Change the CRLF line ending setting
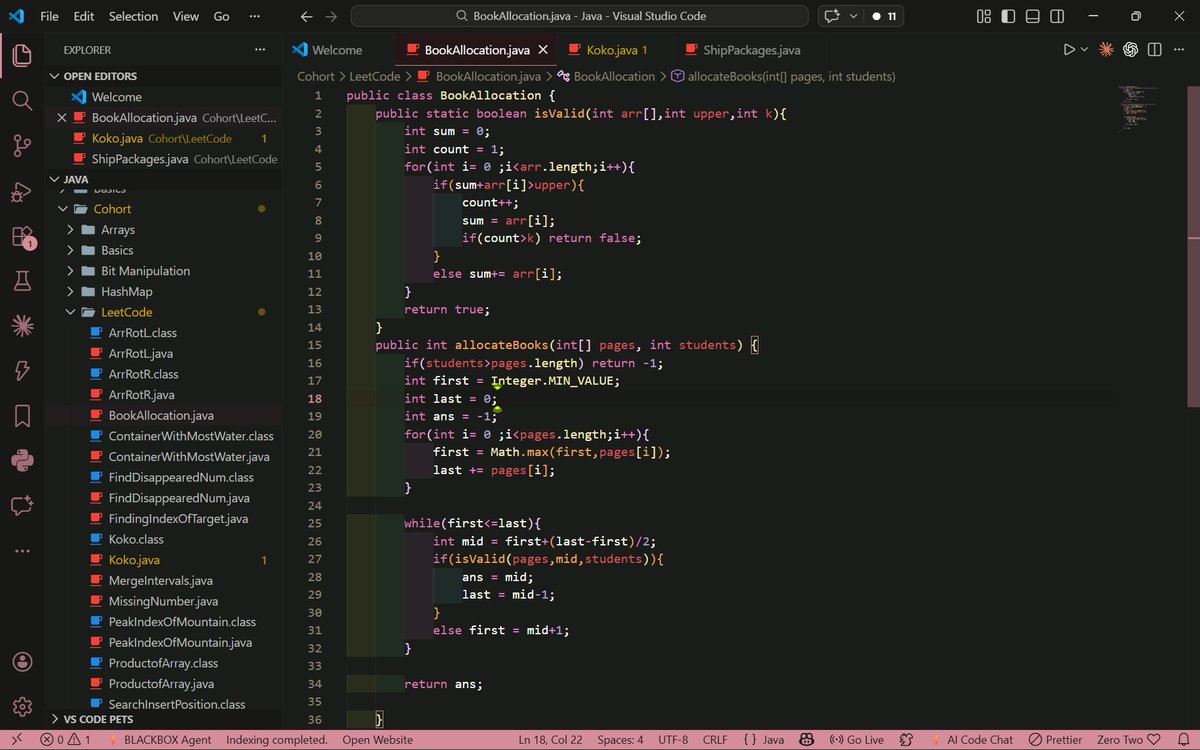 (715, 740)
